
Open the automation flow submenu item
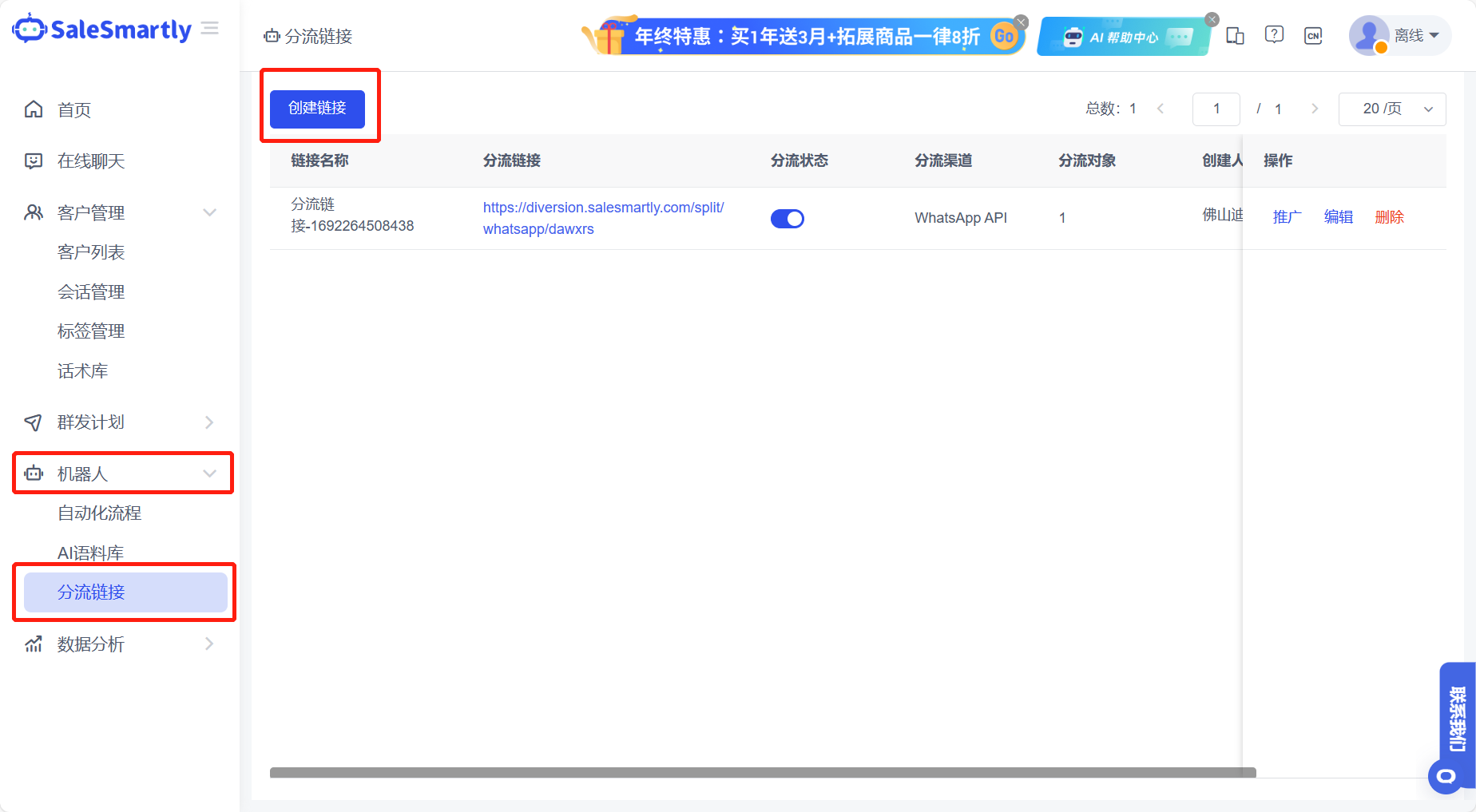(99, 513)
